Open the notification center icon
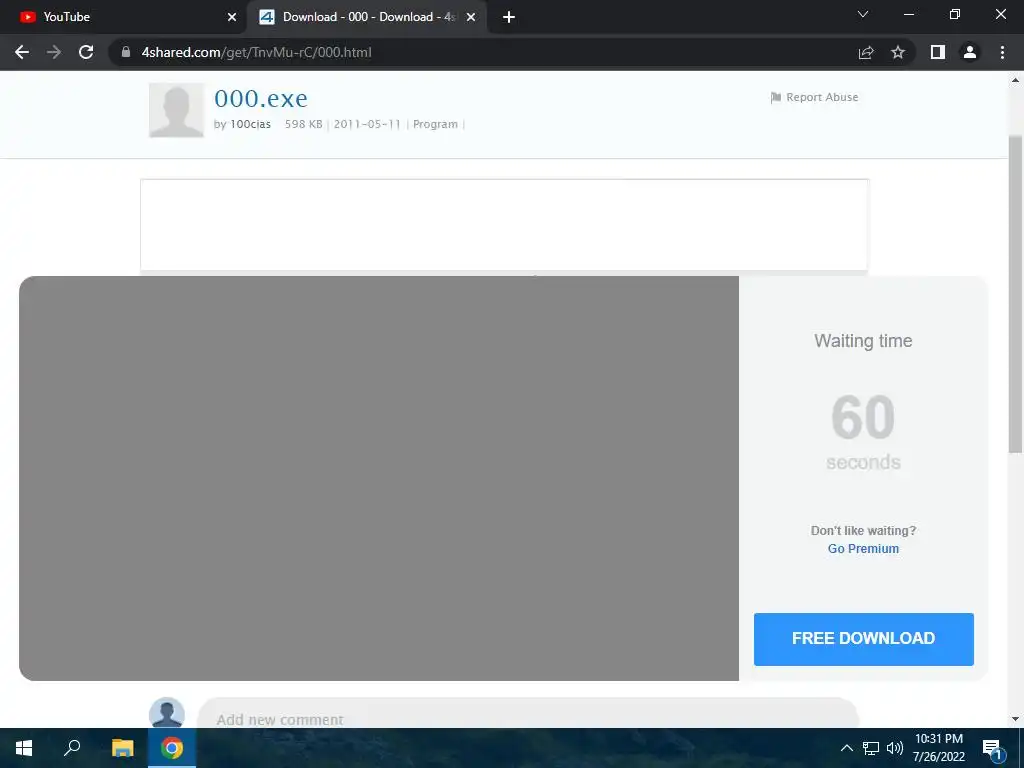This screenshot has width=1024, height=768. [x=992, y=749]
